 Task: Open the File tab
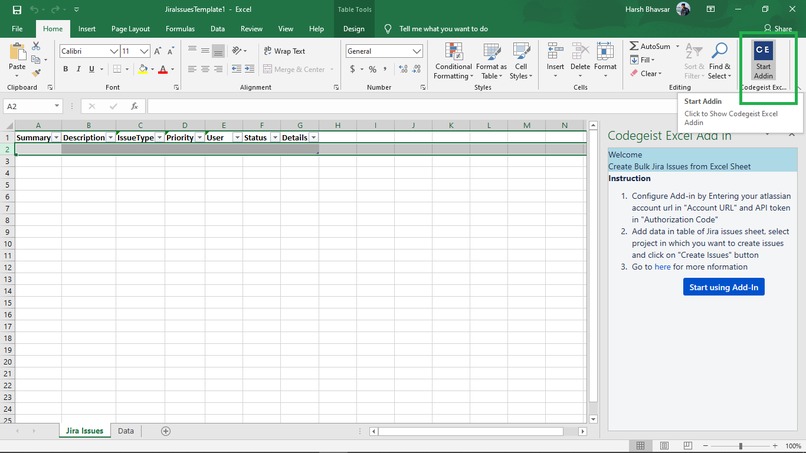tap(17, 29)
